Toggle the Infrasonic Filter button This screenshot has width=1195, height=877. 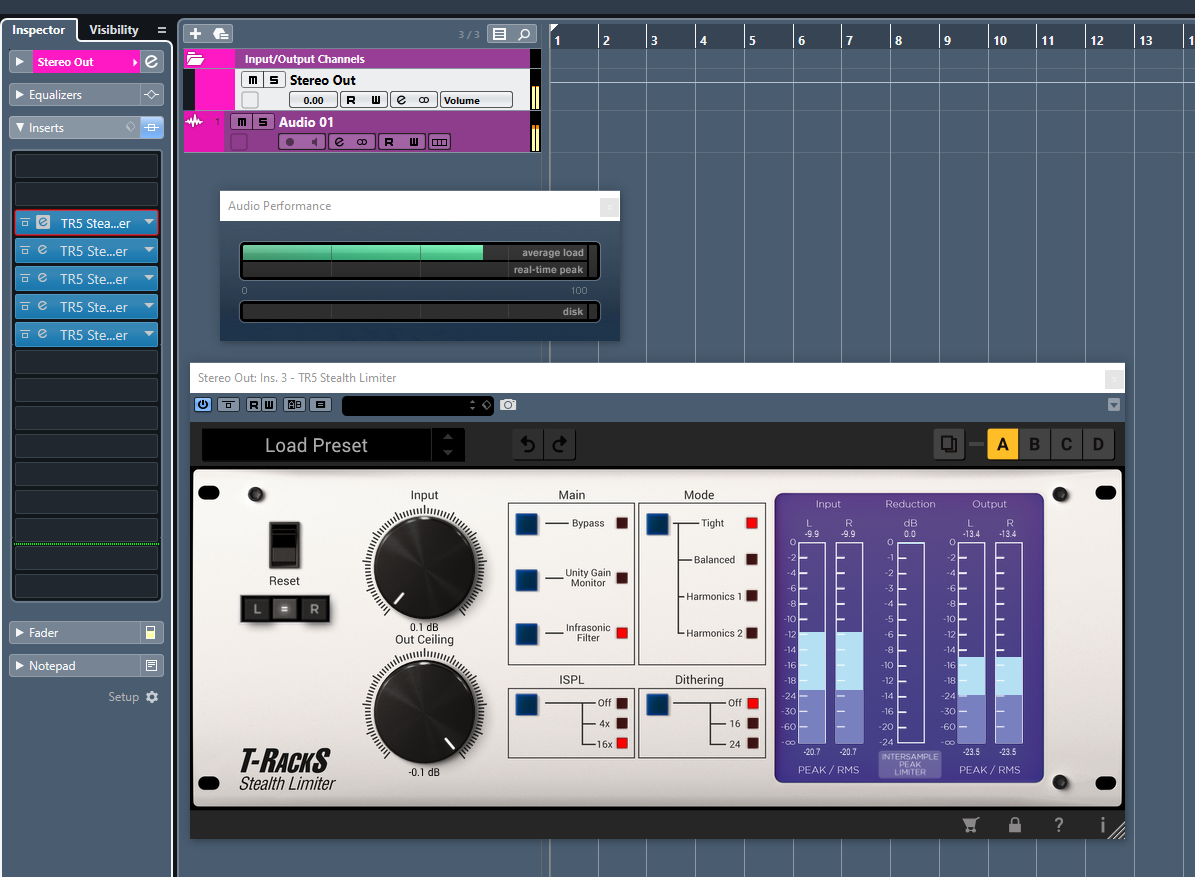[x=527, y=634]
